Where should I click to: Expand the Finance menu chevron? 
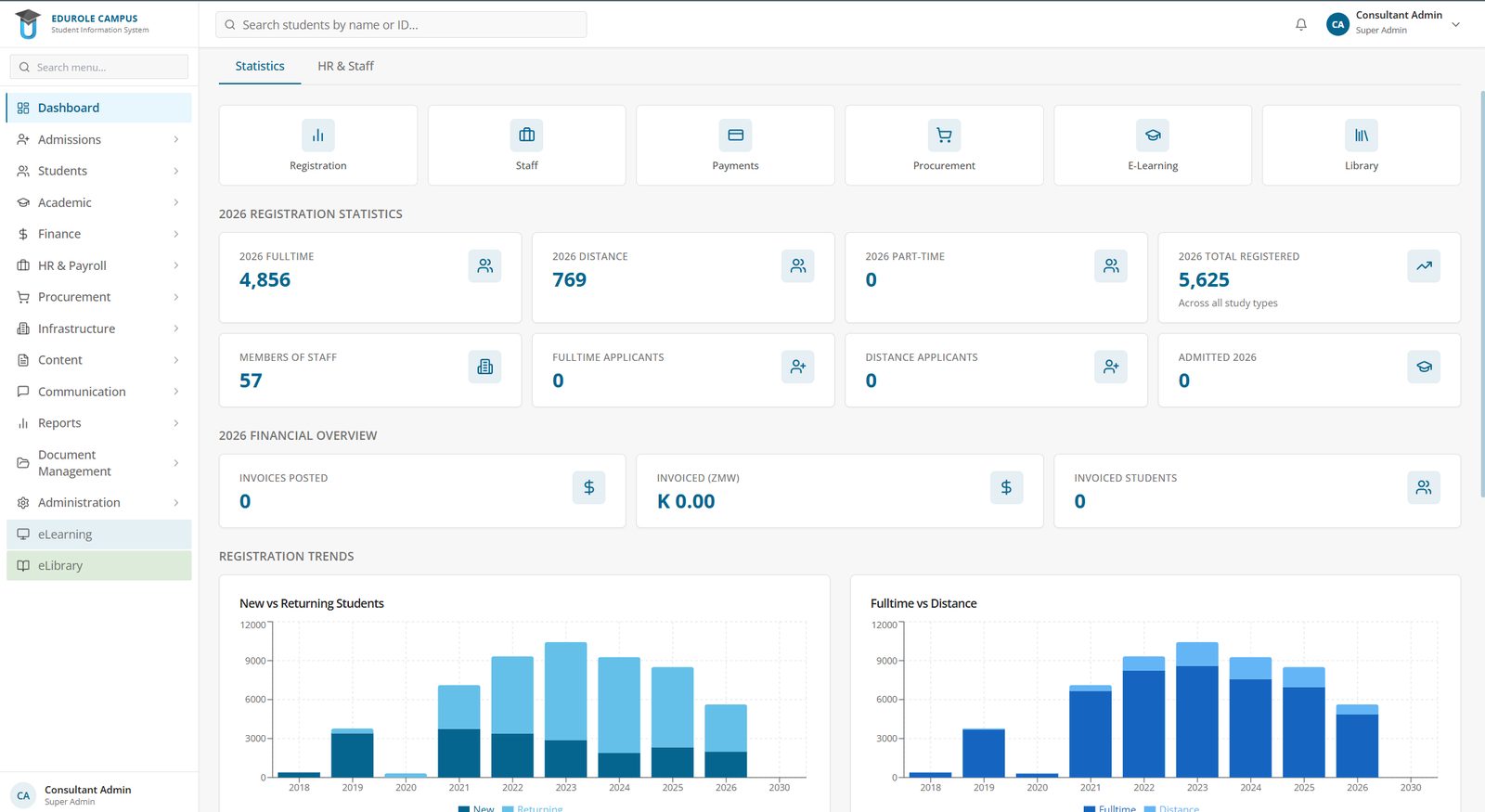click(x=176, y=235)
